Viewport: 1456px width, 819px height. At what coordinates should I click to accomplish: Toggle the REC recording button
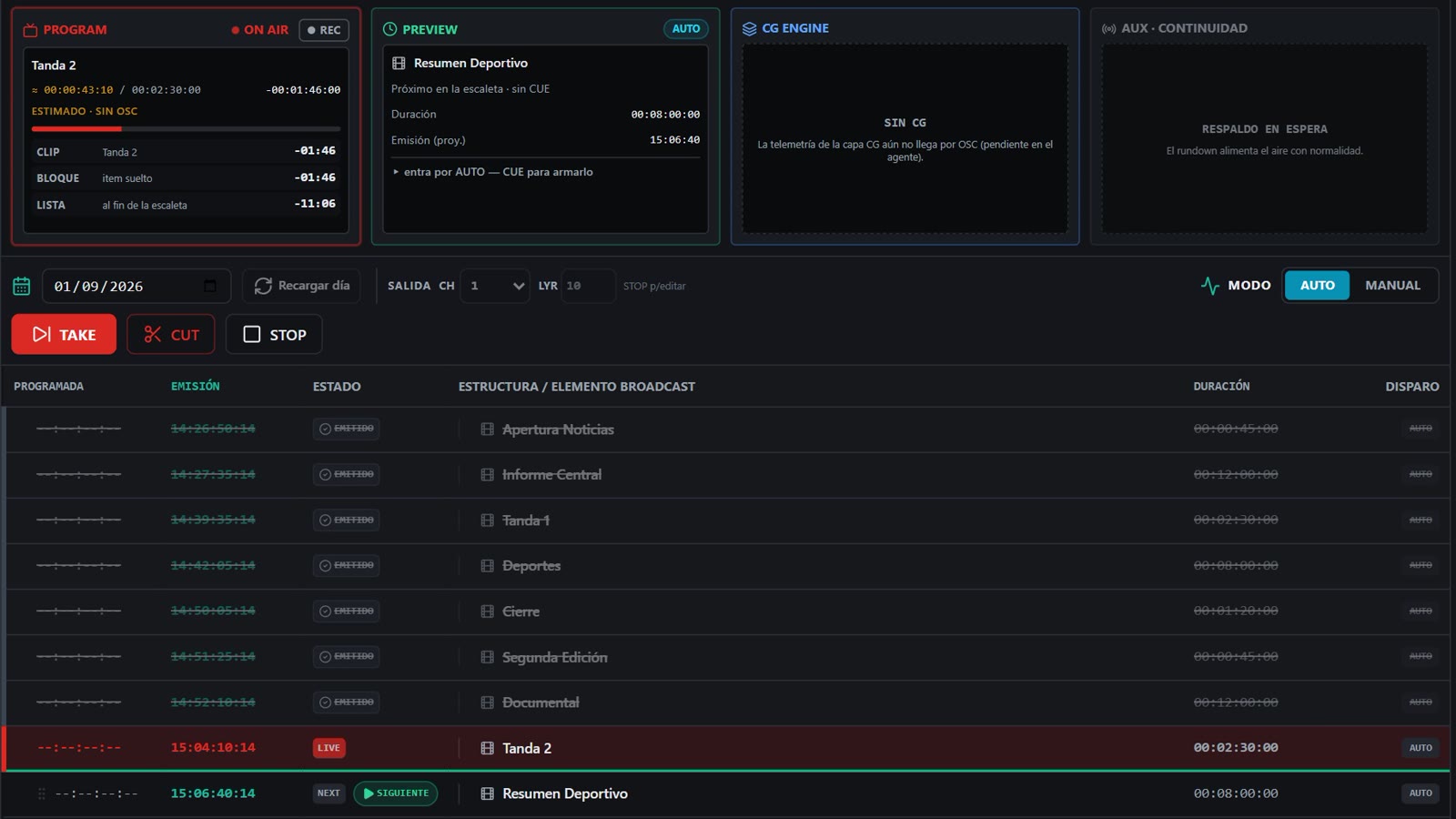click(324, 30)
